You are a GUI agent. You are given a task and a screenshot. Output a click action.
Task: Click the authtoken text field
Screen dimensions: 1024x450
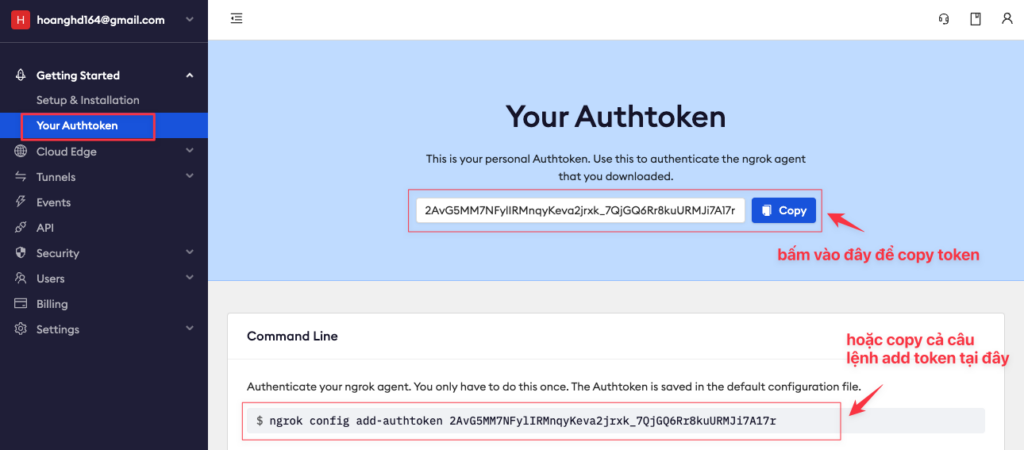pyautogui.click(x=581, y=210)
